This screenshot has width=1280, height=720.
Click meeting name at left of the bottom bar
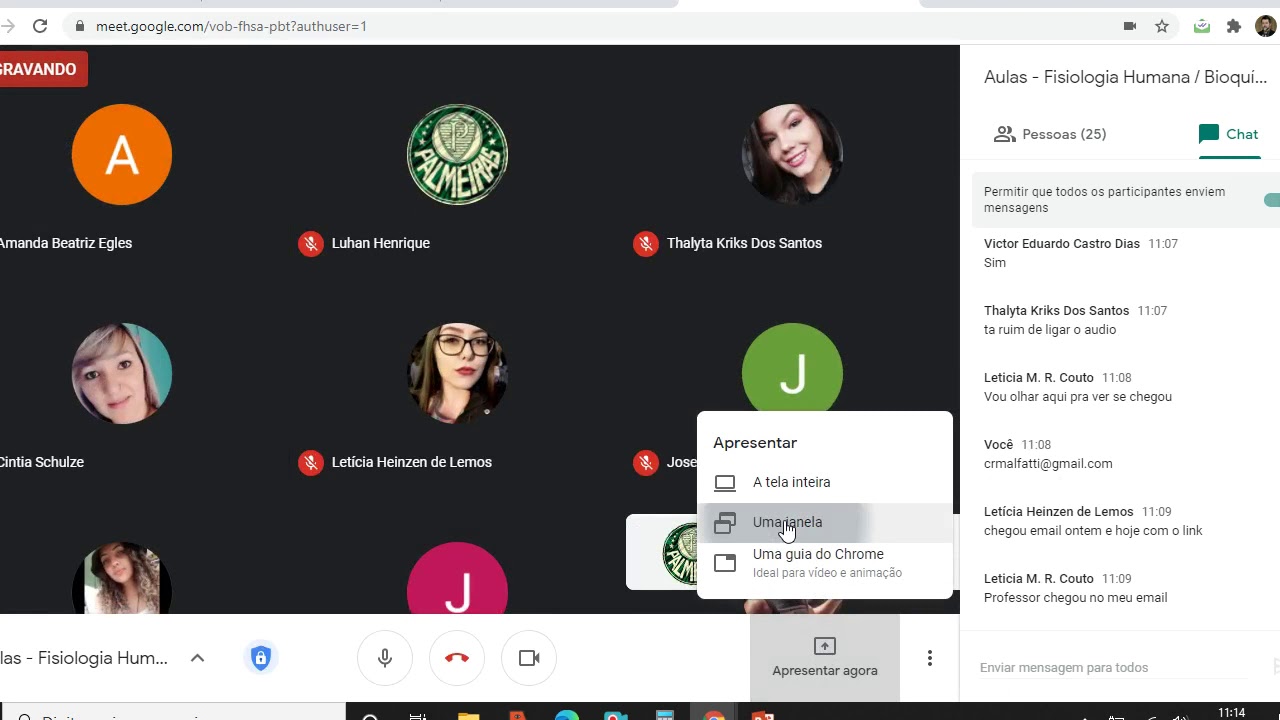click(84, 658)
